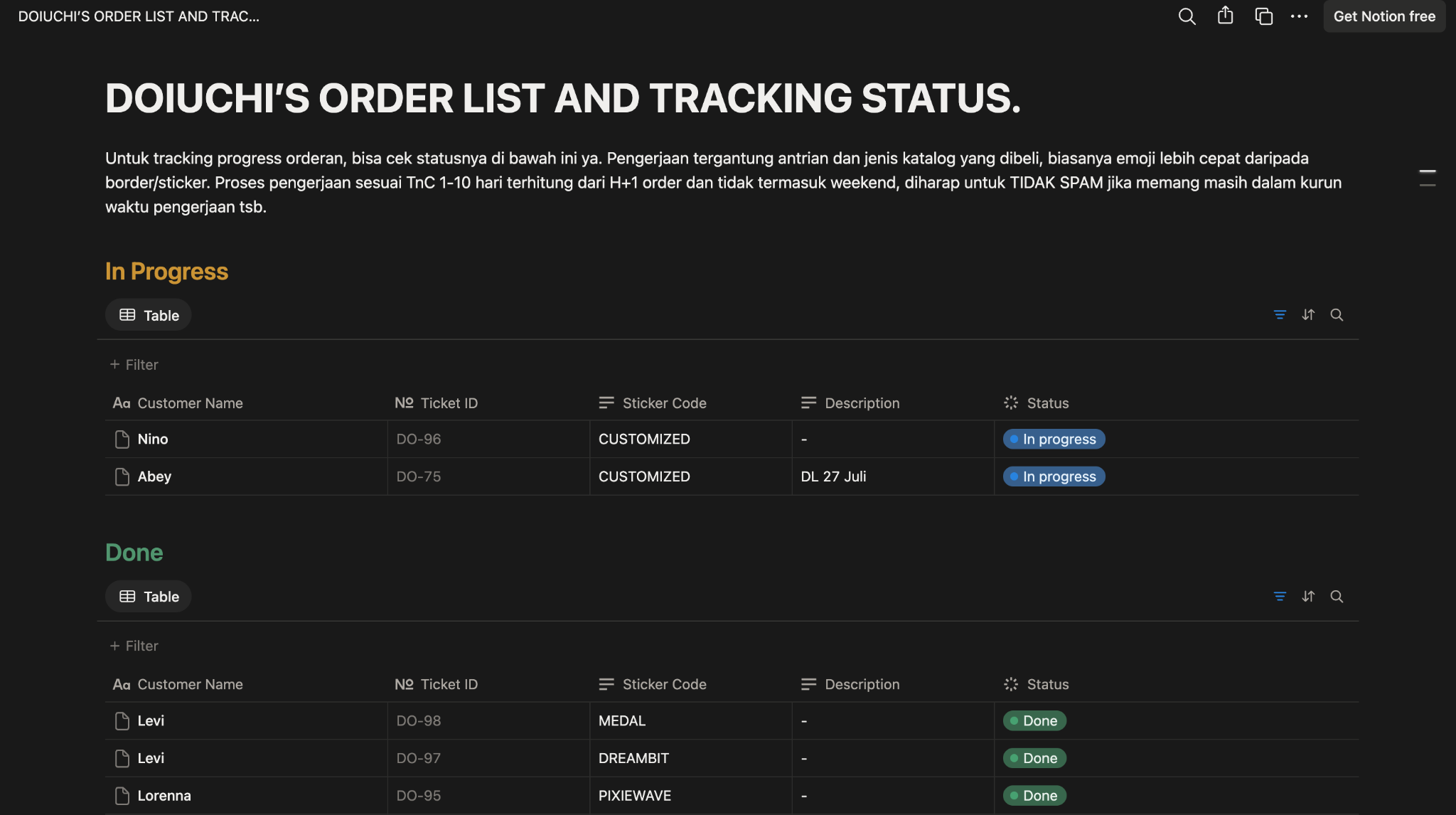Open the page outline indicator on right edge

pos(1428,178)
